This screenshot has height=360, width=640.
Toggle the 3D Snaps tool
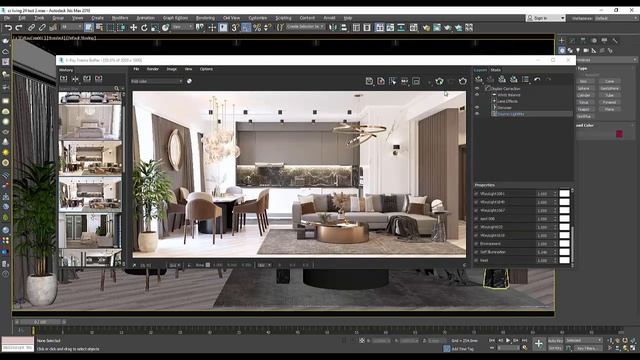235,28
